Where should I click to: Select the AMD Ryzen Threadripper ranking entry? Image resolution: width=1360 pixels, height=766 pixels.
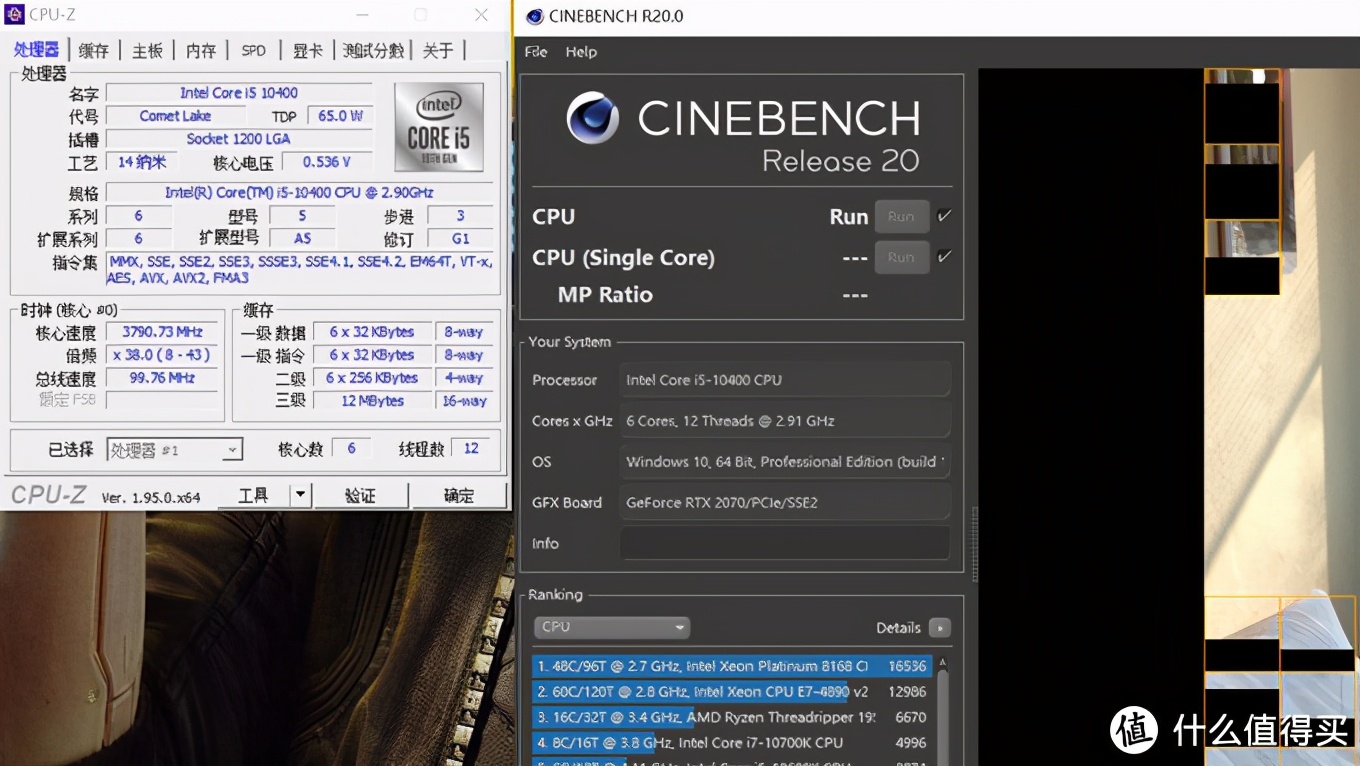click(x=732, y=717)
